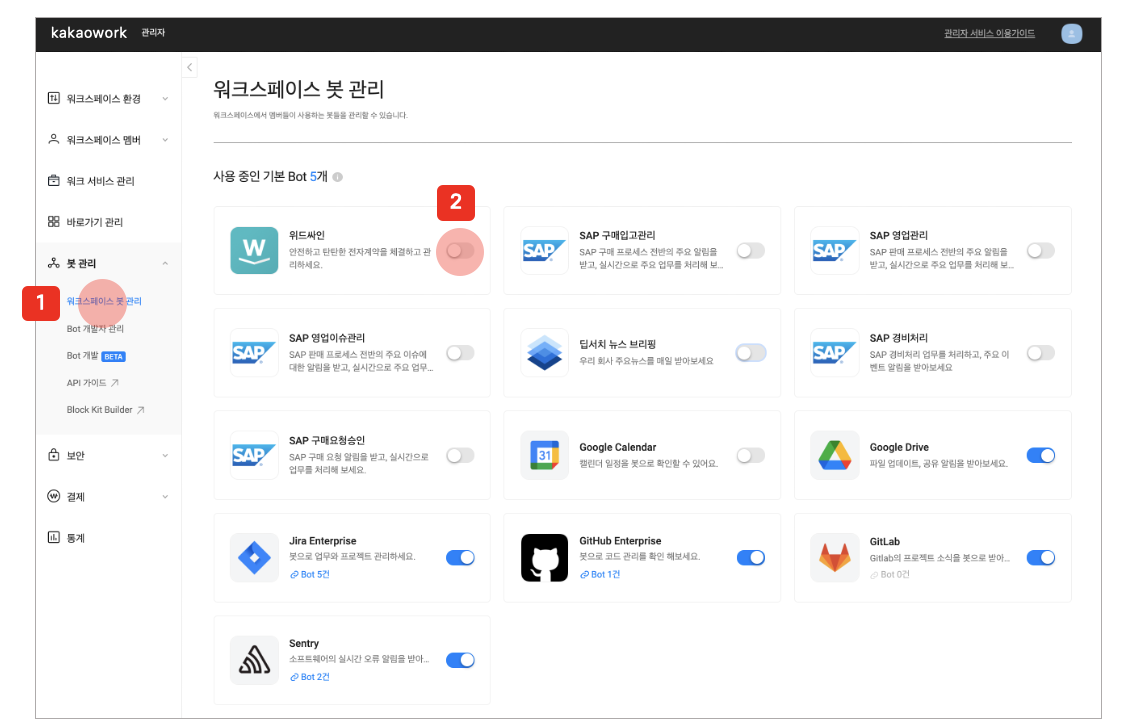1128x728 pixels.
Task: Click the 워크스페이스 멤버 person icon
Action: [53, 139]
